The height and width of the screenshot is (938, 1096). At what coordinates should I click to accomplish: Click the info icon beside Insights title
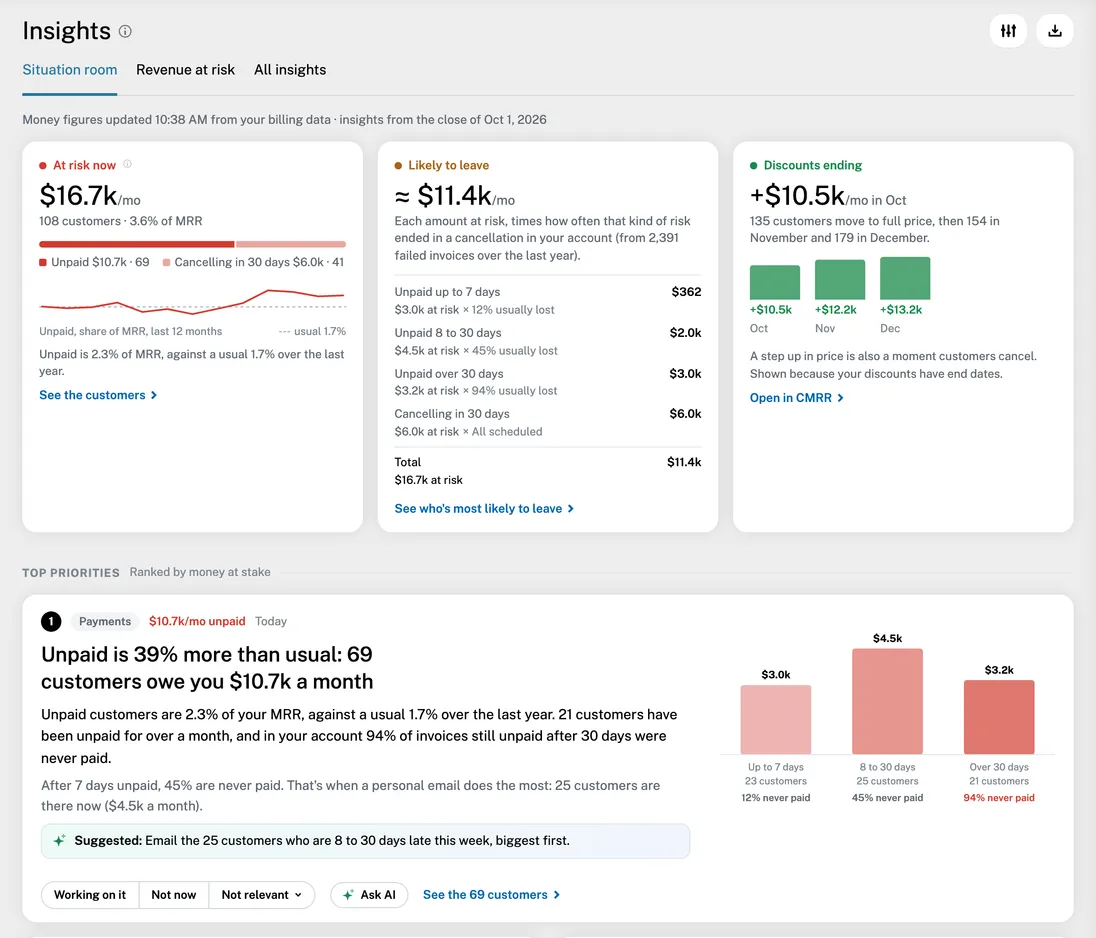(x=125, y=31)
